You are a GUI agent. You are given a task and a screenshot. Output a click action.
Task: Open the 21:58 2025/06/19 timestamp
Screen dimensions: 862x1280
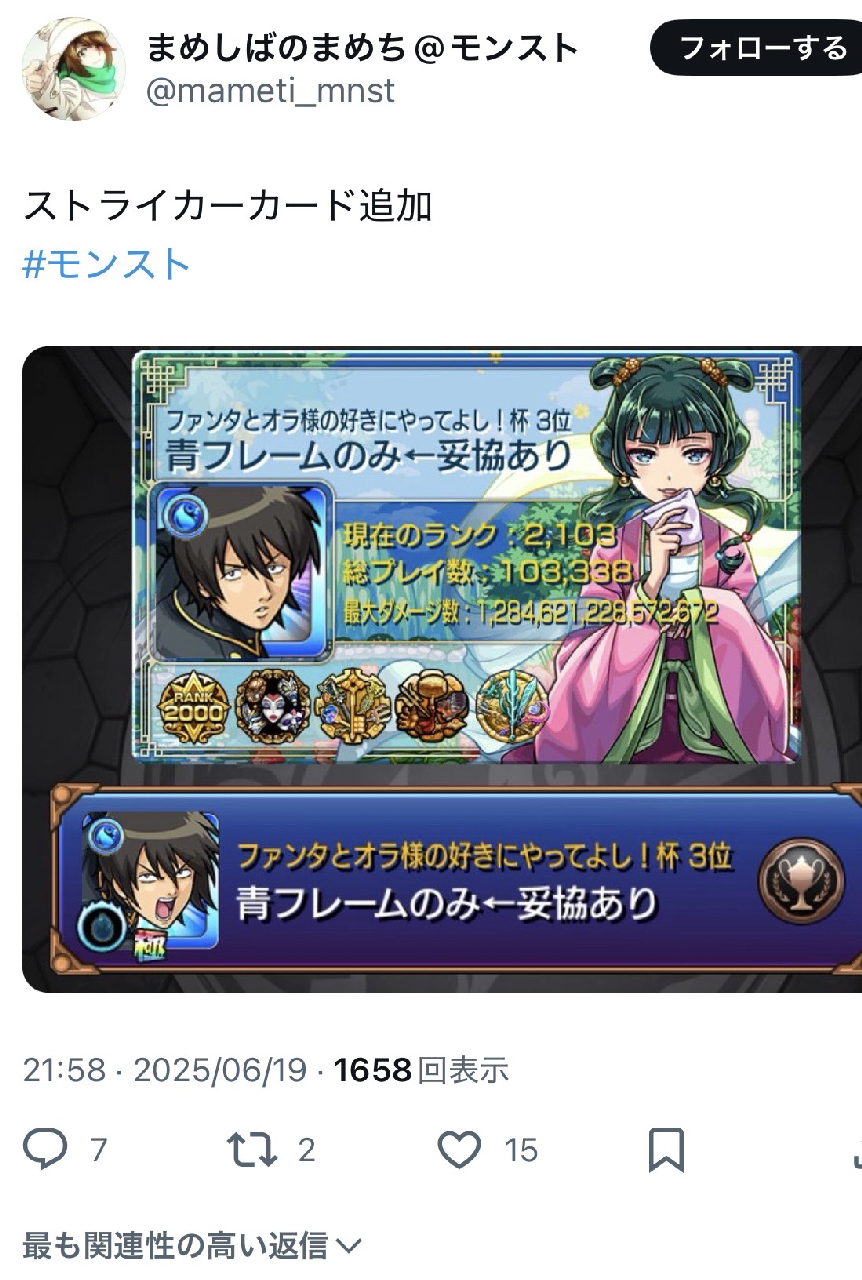point(164,1070)
